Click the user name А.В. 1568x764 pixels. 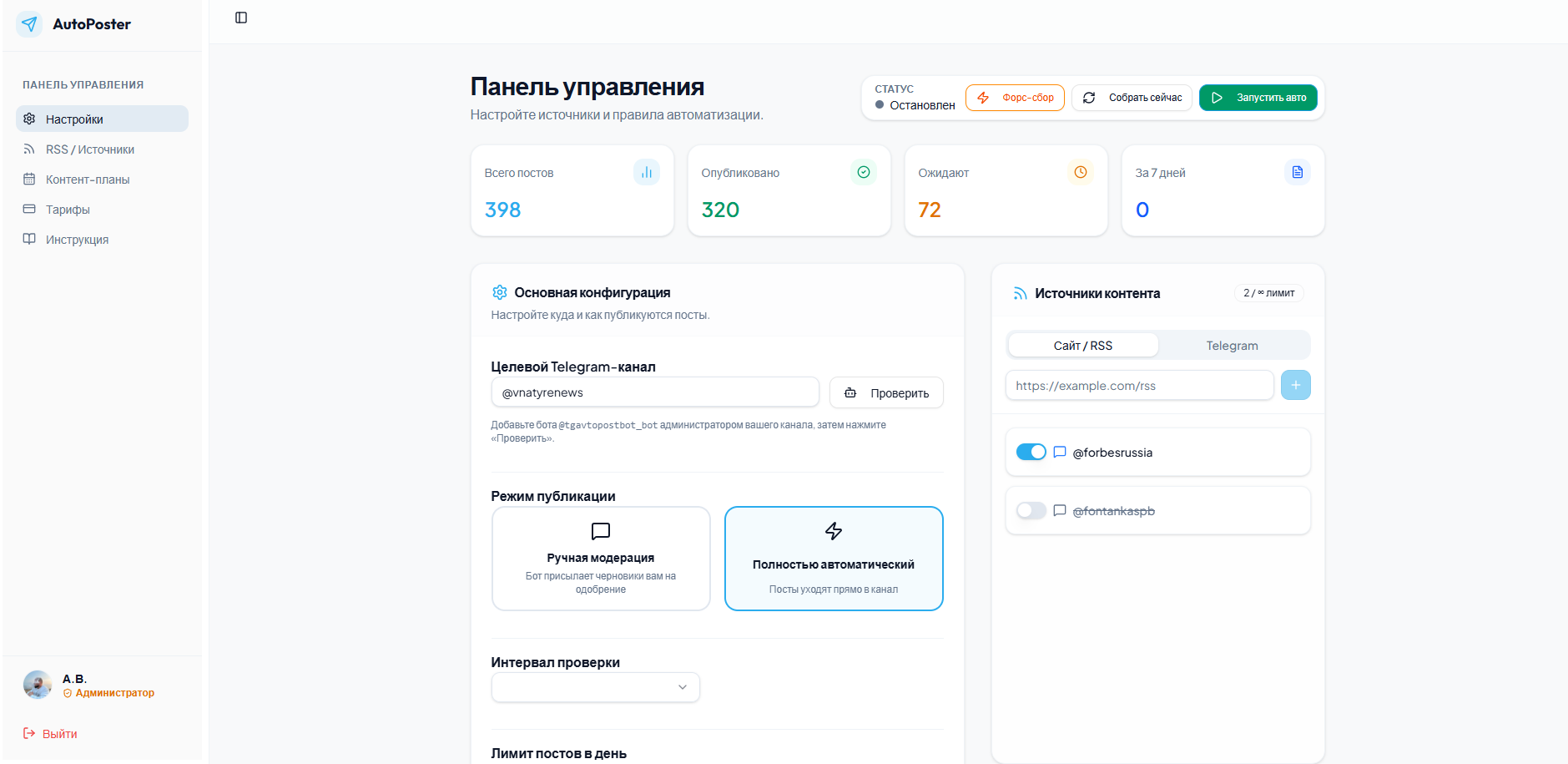tap(74, 679)
